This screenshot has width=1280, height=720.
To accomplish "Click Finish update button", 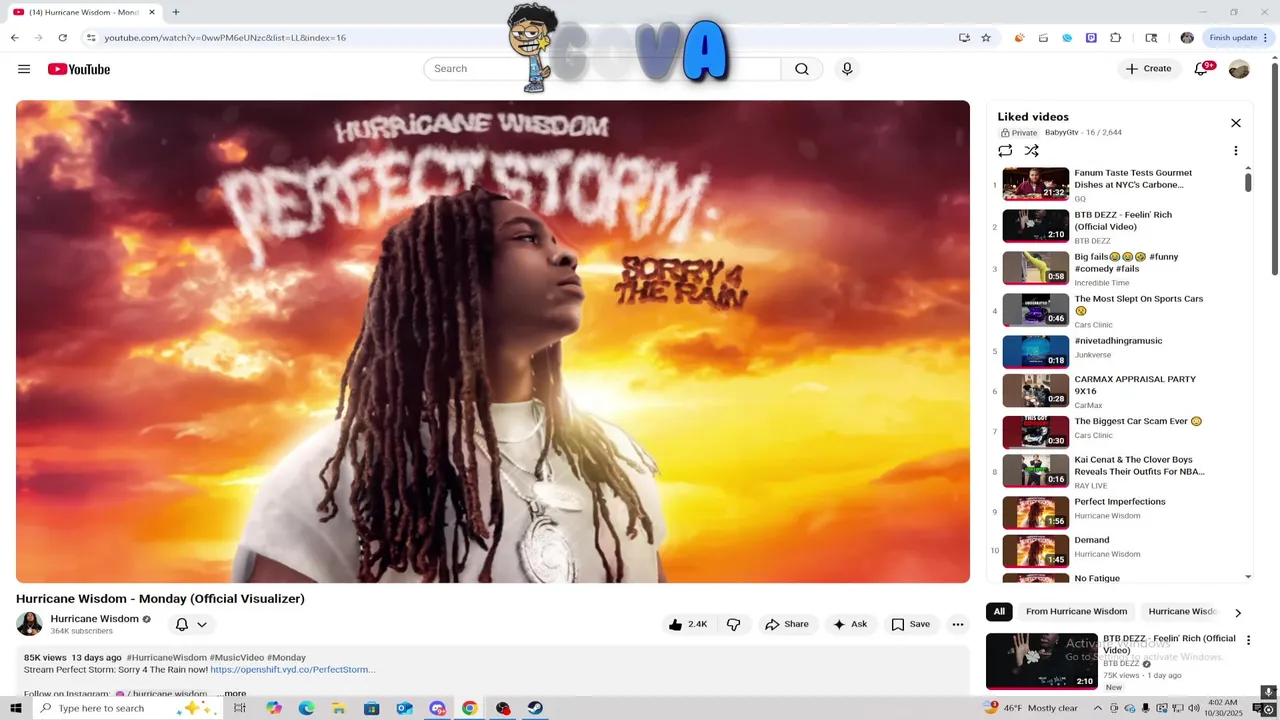I will pyautogui.click(x=1239, y=38).
